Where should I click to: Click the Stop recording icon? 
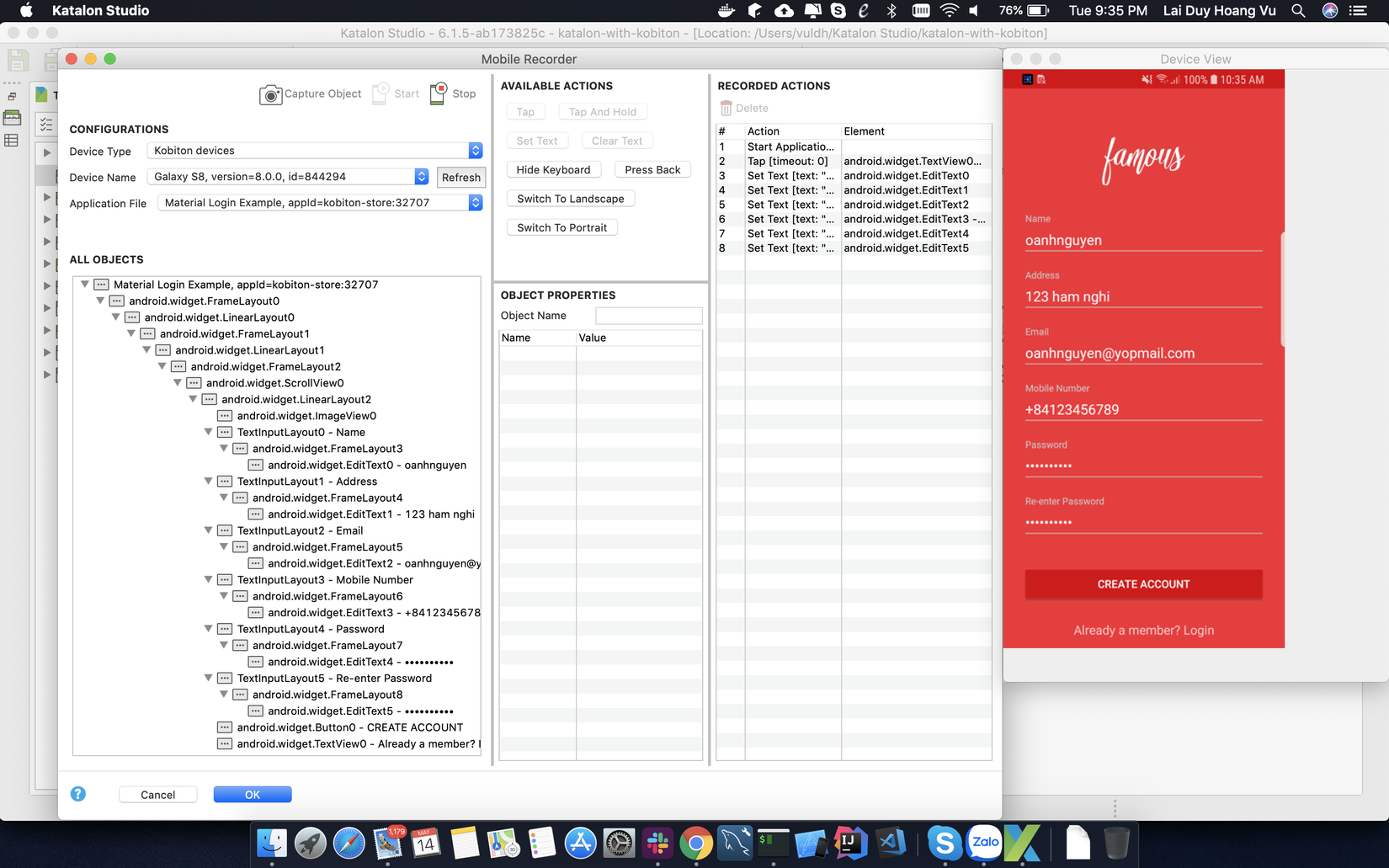pyautogui.click(x=439, y=93)
